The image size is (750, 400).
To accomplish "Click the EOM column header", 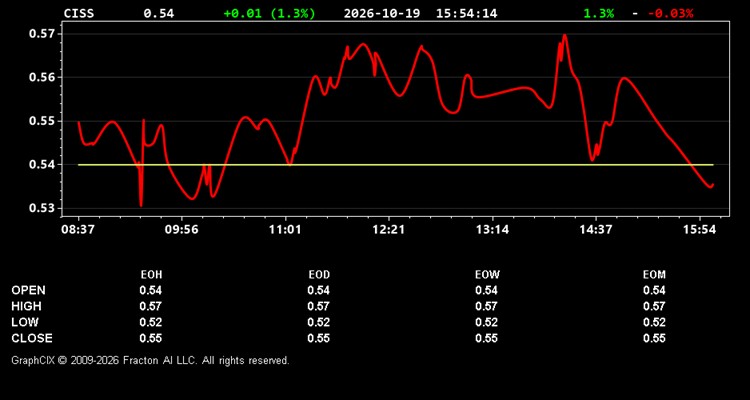I will tap(654, 275).
